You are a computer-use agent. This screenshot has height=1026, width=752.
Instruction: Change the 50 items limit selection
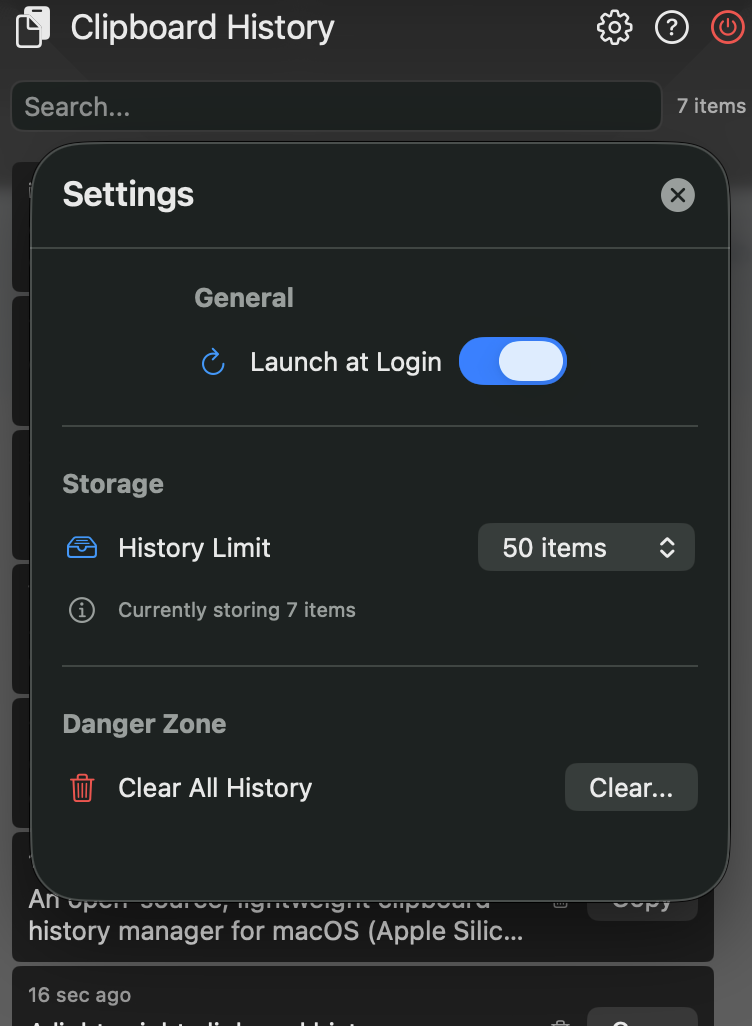pyautogui.click(x=586, y=547)
